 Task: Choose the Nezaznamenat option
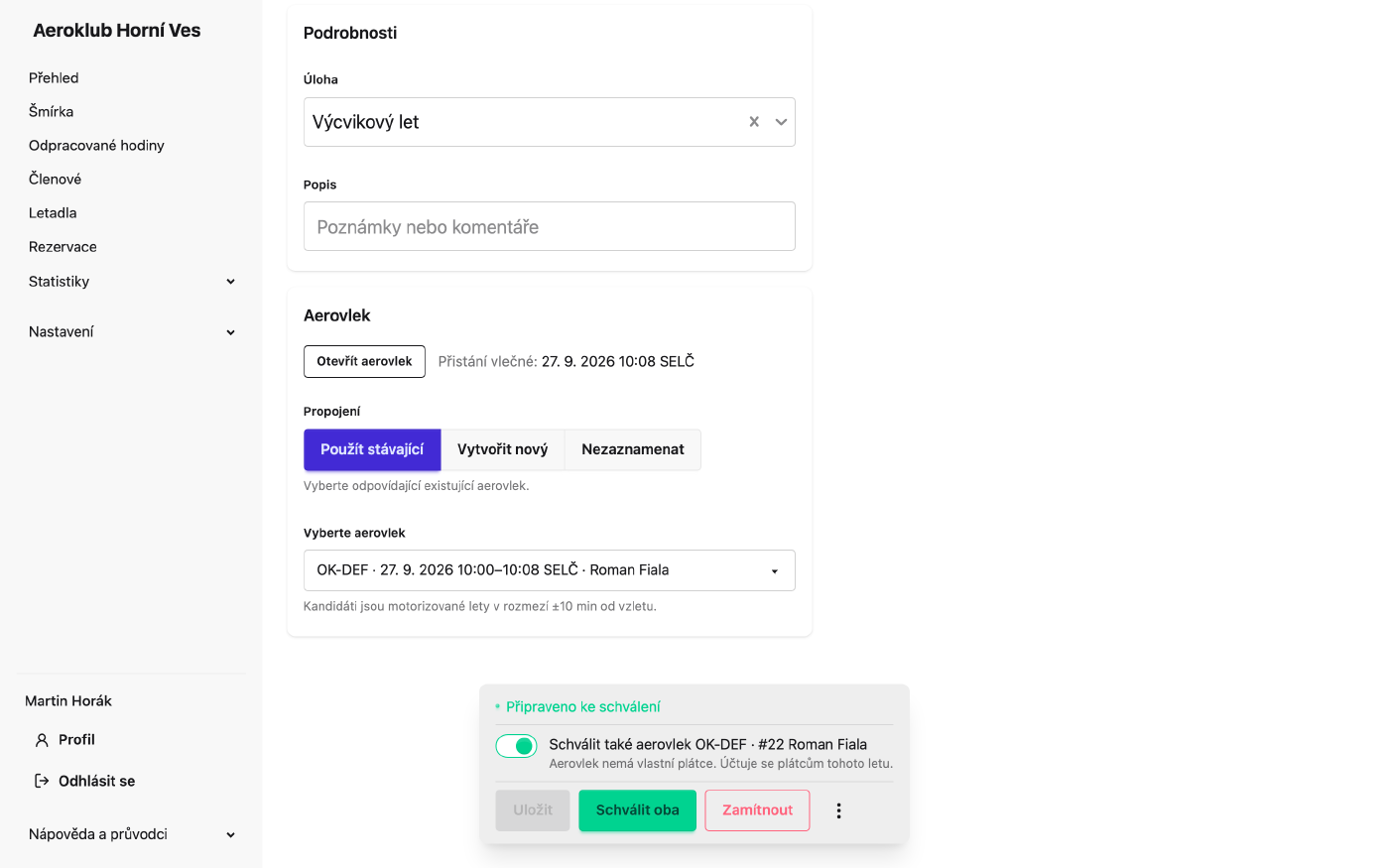633,449
